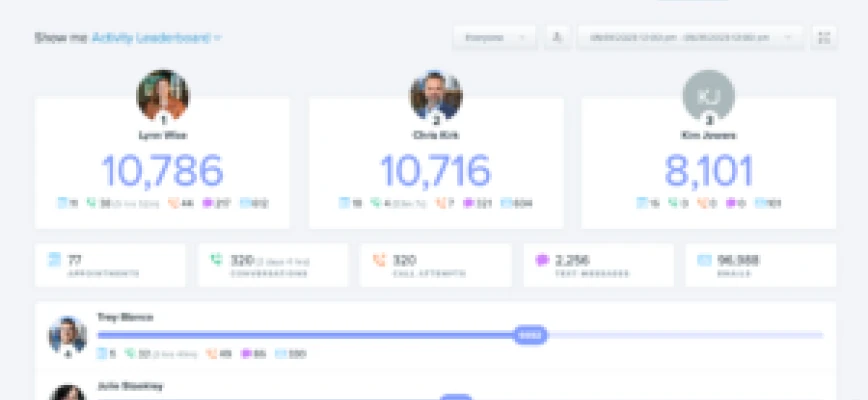Click orange call attempts icon in 8,101 card

(702, 203)
